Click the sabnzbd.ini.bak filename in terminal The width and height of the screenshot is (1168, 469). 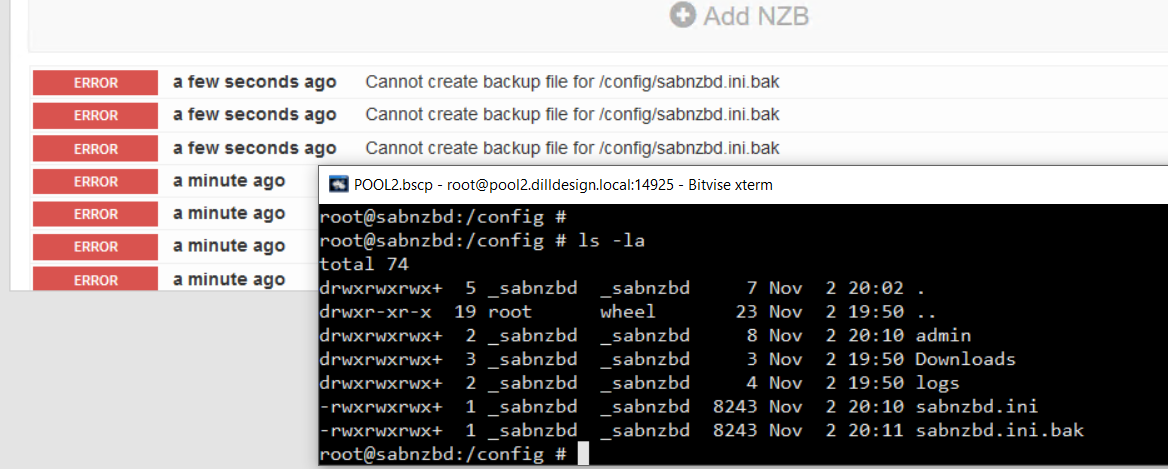click(1000, 430)
